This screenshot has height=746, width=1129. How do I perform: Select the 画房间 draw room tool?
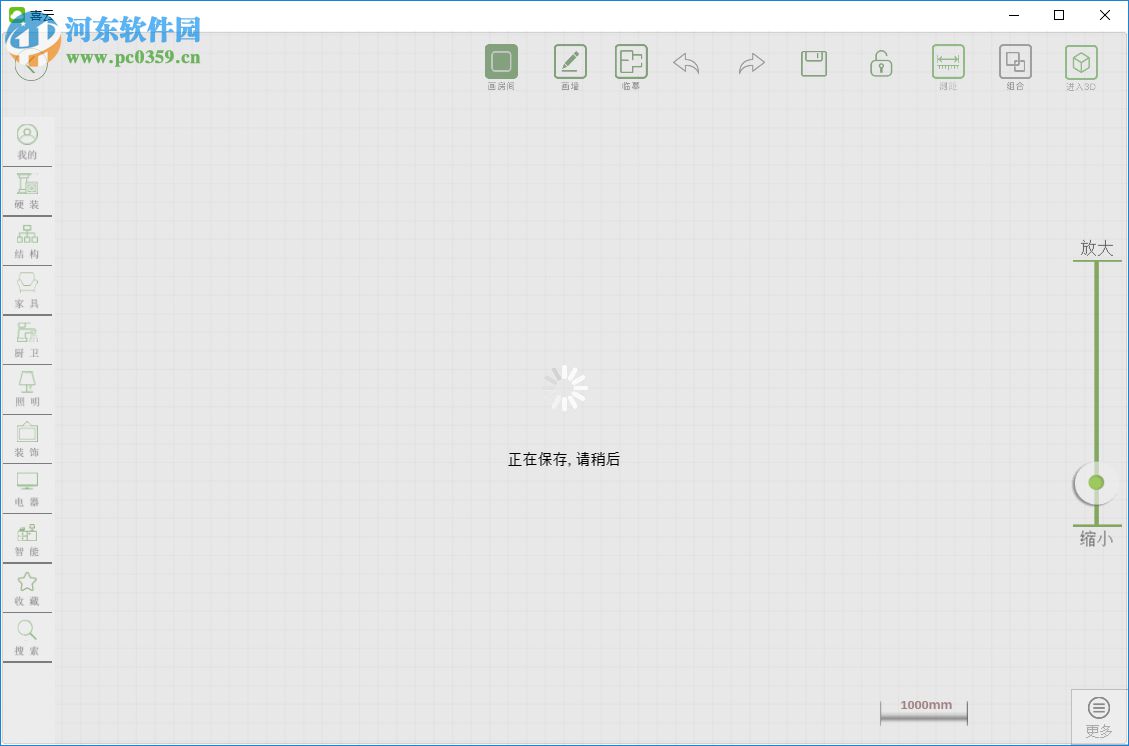pyautogui.click(x=501, y=67)
